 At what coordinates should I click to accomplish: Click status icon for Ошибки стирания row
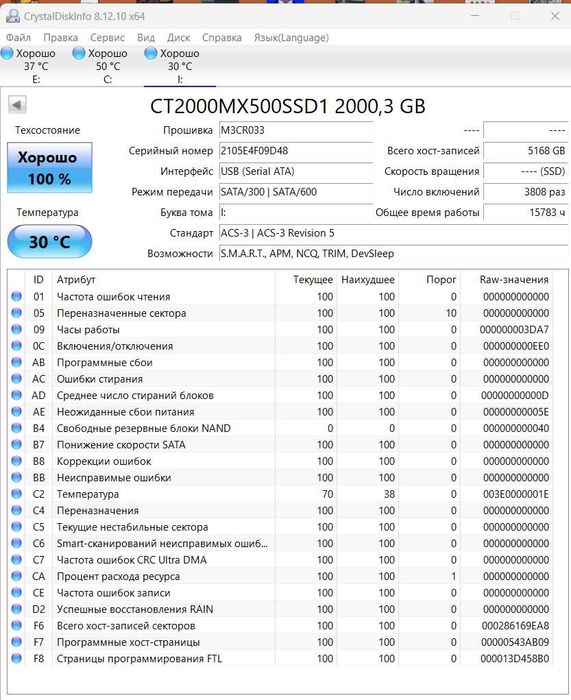coord(17,379)
